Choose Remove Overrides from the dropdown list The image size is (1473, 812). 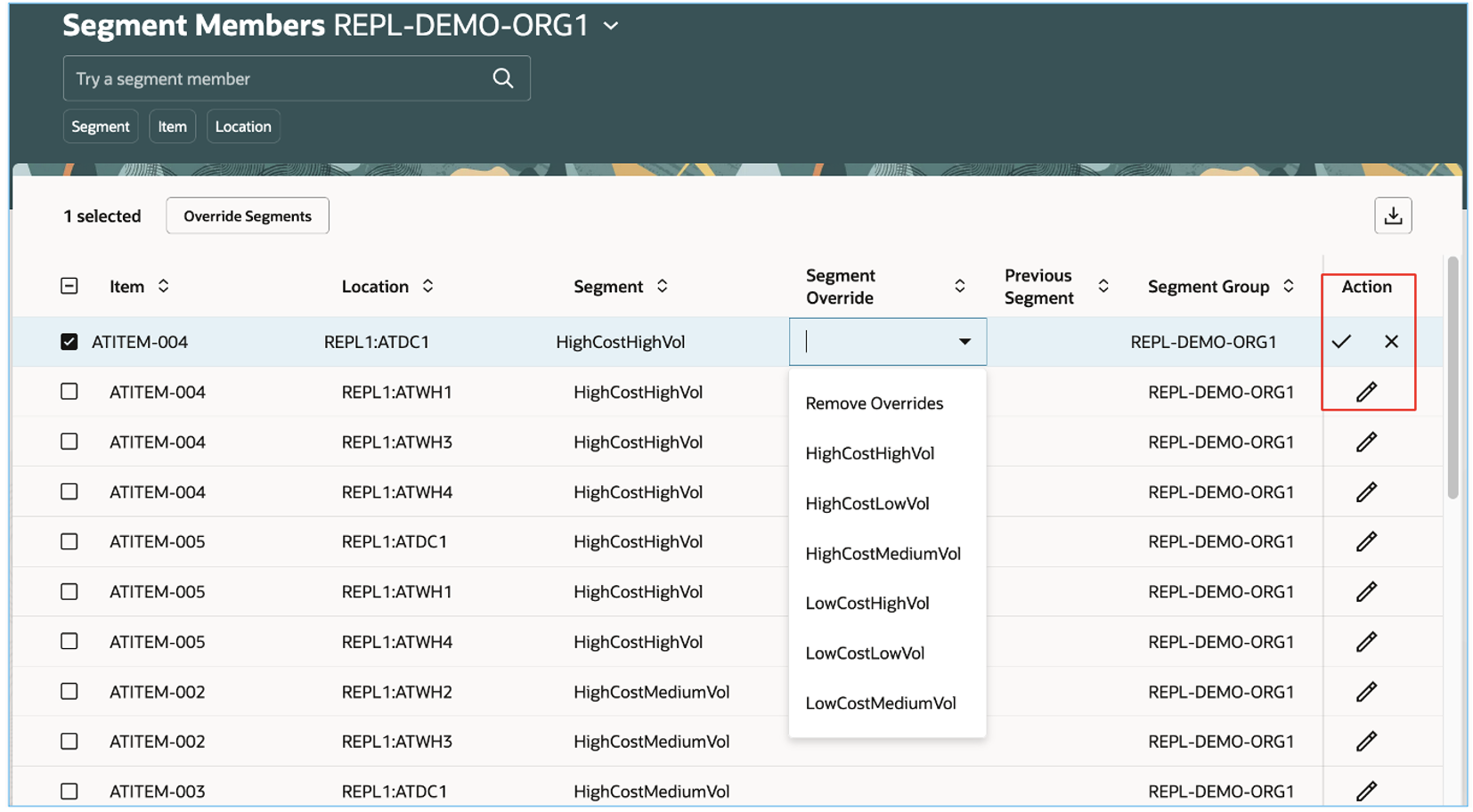pos(874,402)
